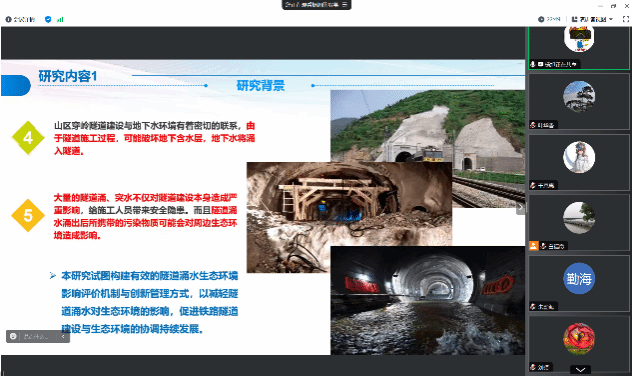Viewport: 632px width, 376px height.
Task: Collapse the floating chat bar arrow
Action: (x=63, y=336)
